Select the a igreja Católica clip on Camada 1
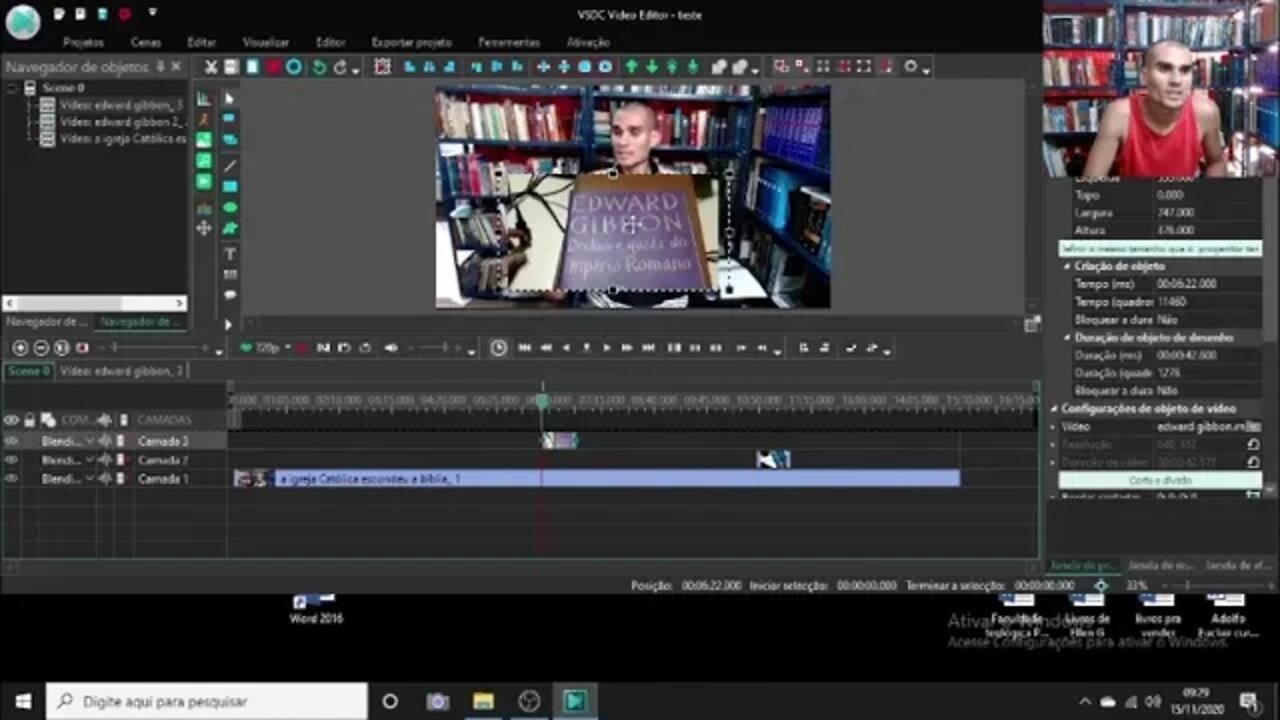Screen dimensions: 1280x720 pyautogui.click(x=597, y=479)
